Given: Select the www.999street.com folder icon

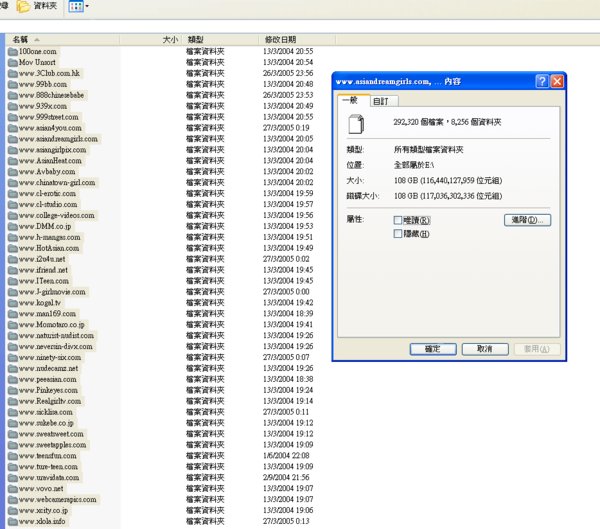Looking at the screenshot, I should pos(13,117).
